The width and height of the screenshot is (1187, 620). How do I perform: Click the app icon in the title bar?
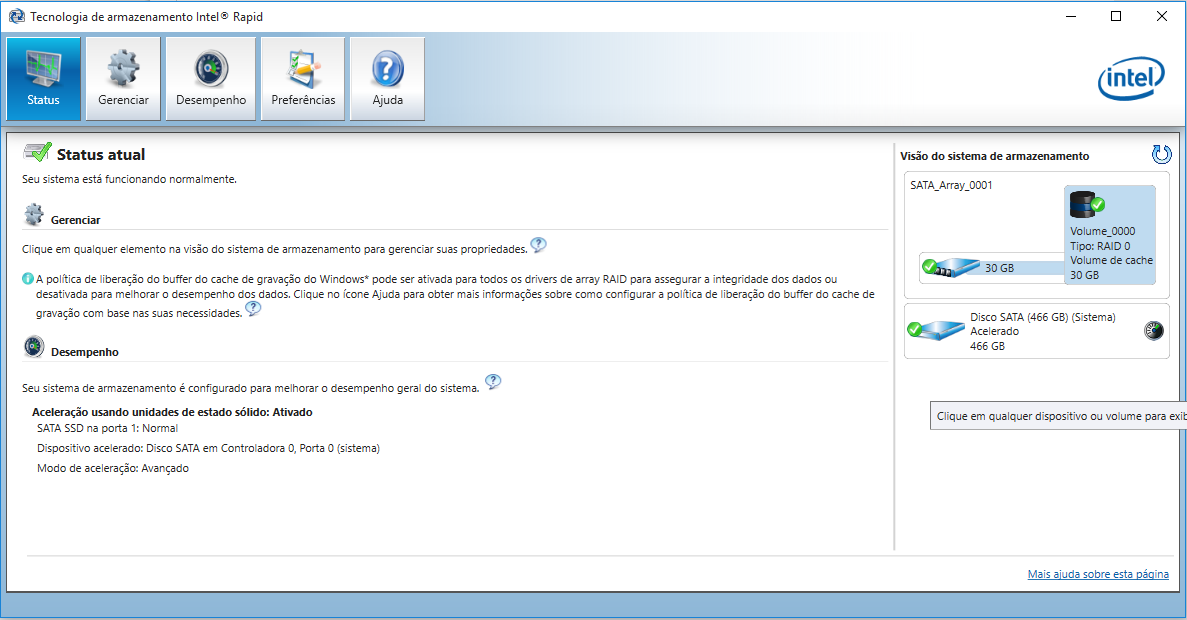coord(17,16)
